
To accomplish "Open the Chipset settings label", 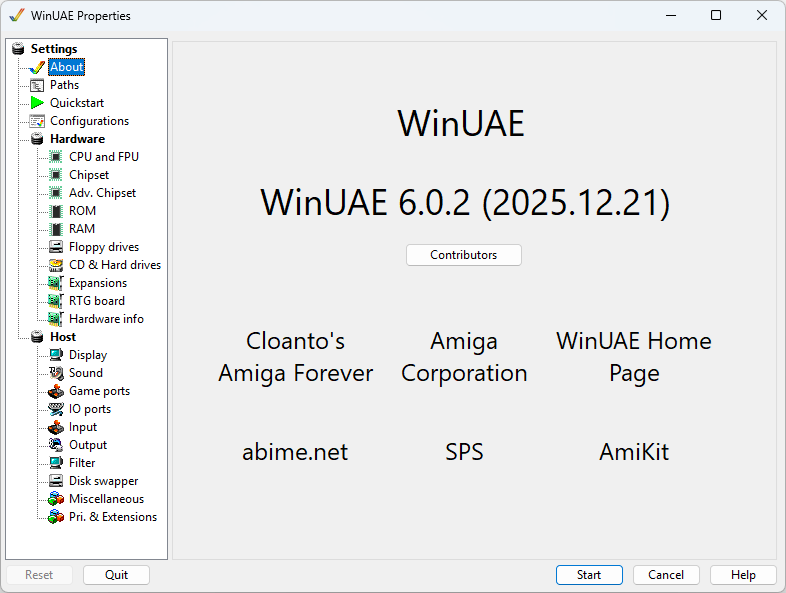I will pyautogui.click(x=89, y=175).
